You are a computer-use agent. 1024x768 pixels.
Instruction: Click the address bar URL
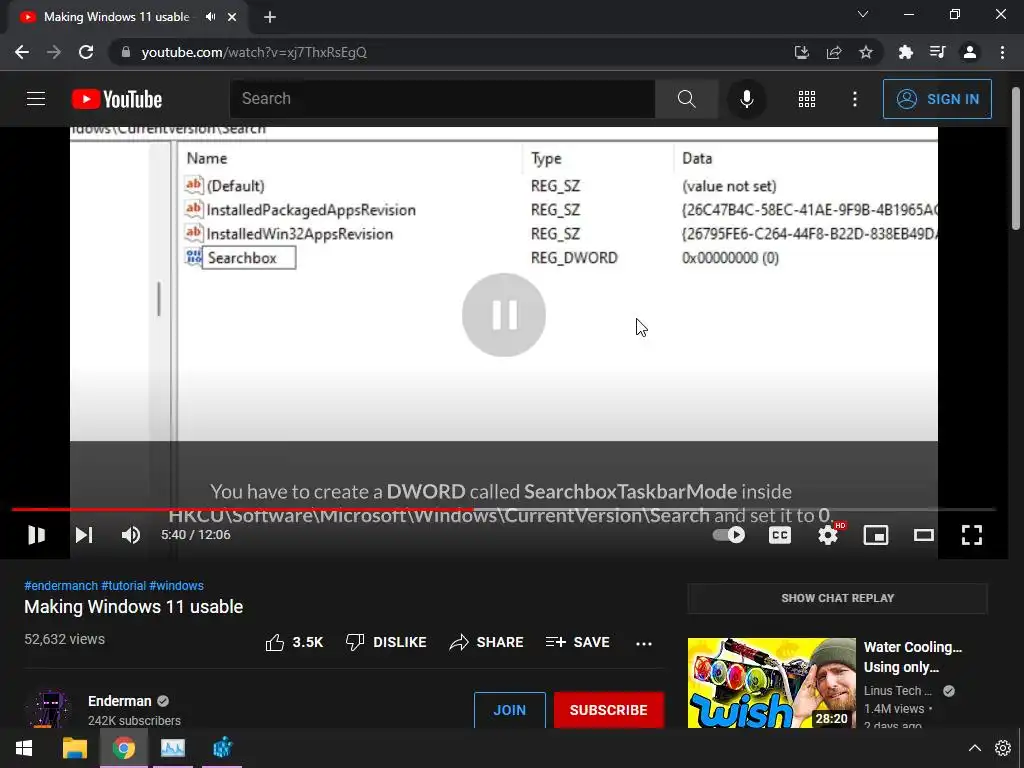click(254, 52)
